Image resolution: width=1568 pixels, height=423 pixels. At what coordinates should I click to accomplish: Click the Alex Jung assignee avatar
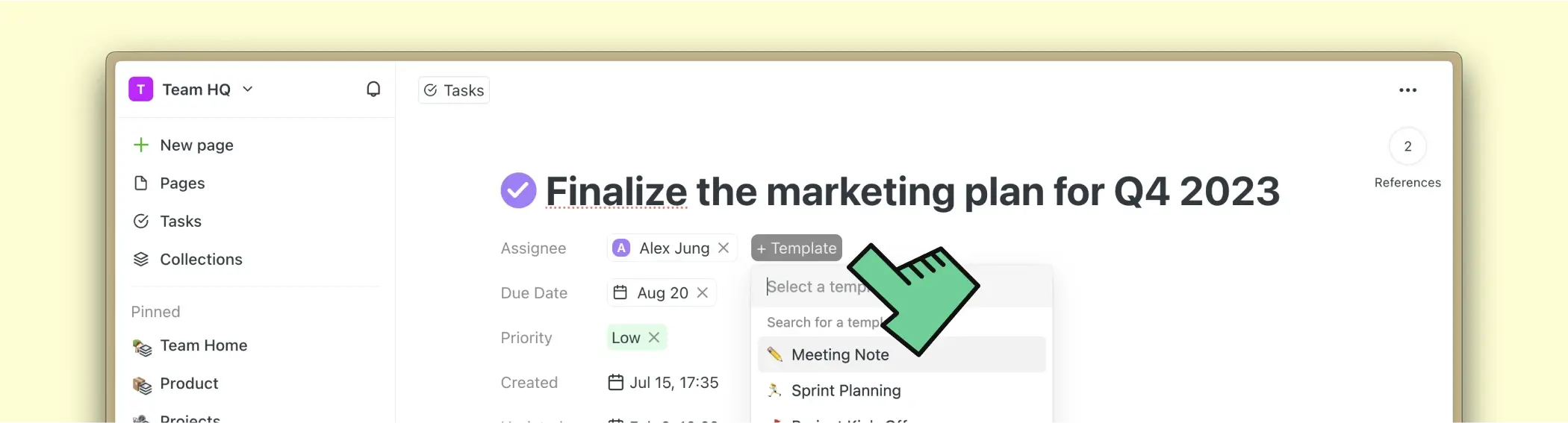(621, 248)
